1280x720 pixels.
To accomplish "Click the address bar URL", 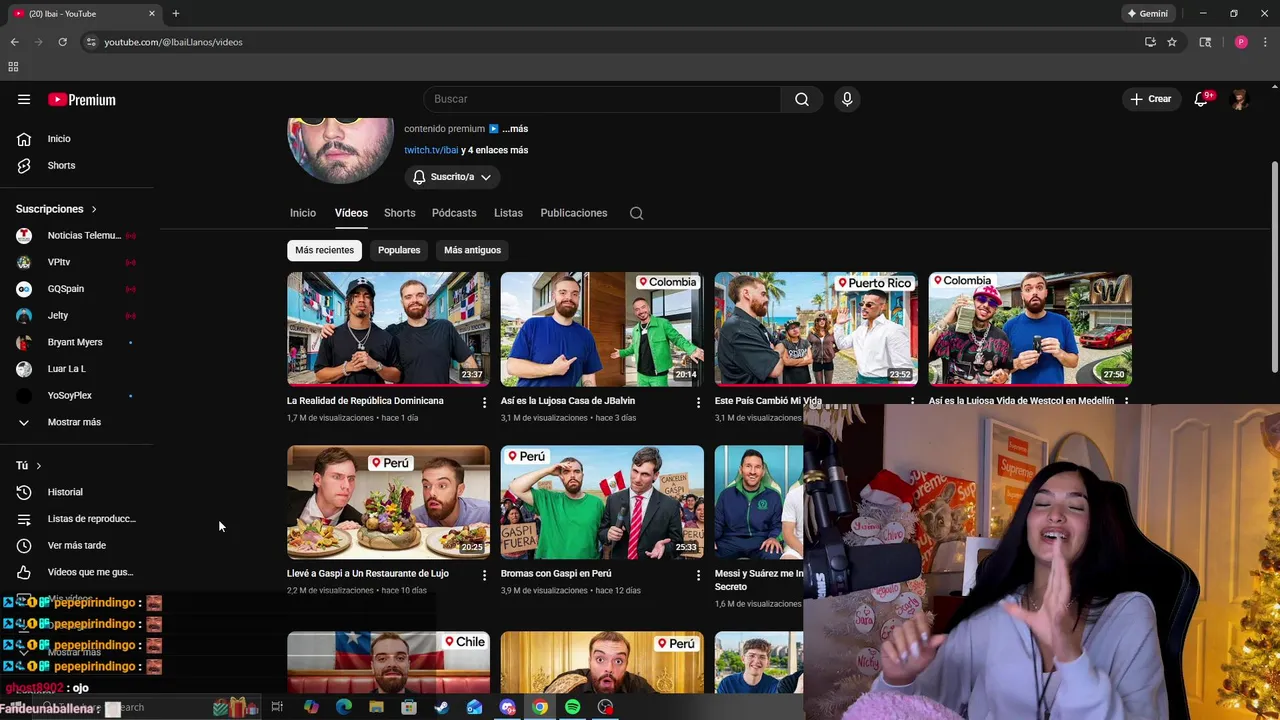I will coord(174,42).
